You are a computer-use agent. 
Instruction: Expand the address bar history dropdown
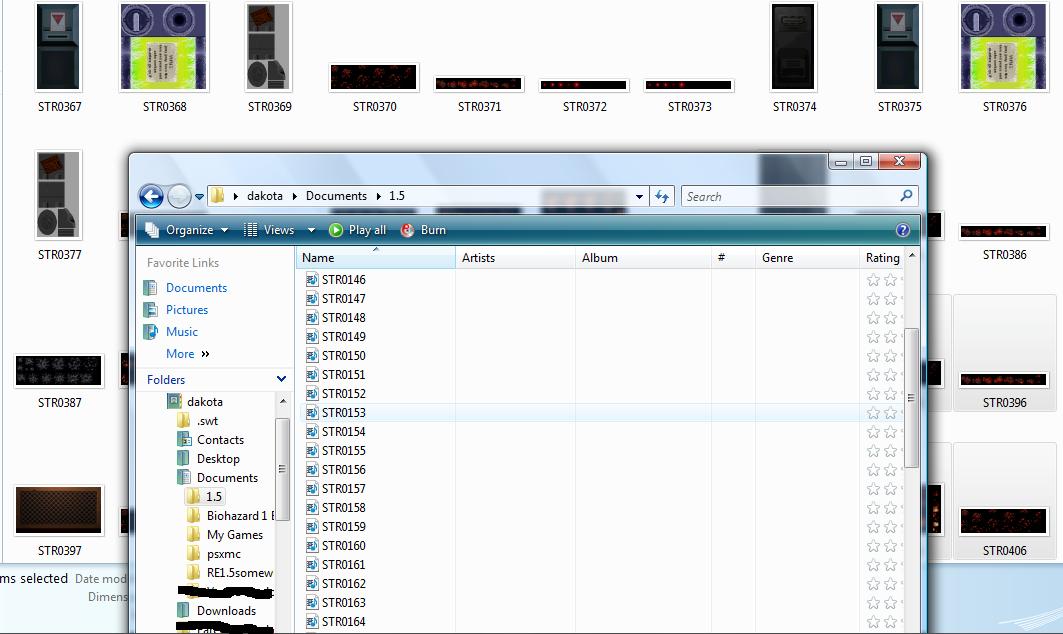tap(640, 197)
